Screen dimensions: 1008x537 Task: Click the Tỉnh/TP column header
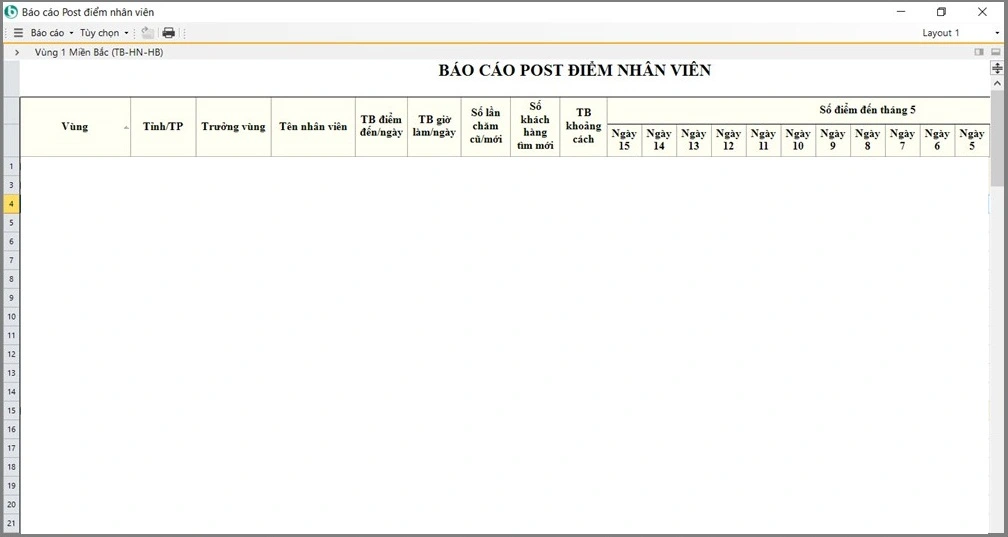coord(163,127)
